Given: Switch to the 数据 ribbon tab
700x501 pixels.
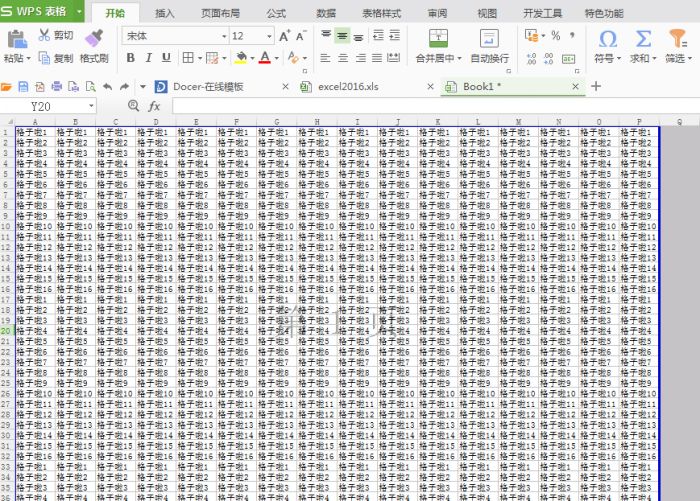Looking at the screenshot, I should click(326, 13).
